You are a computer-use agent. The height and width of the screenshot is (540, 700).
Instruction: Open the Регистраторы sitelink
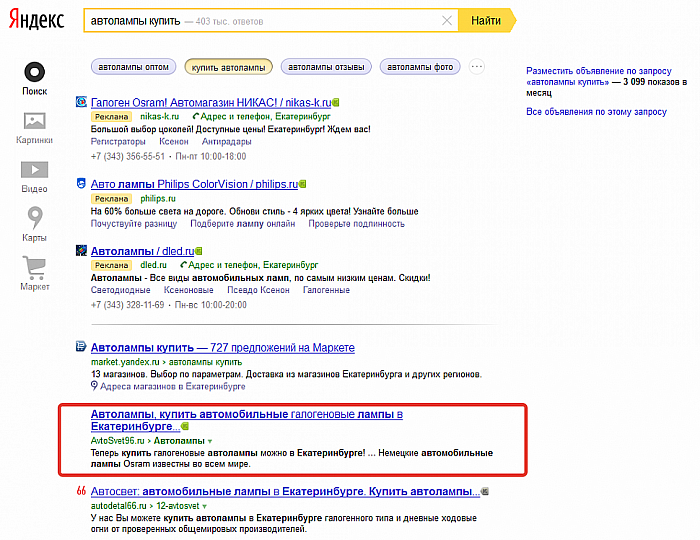coord(118,141)
